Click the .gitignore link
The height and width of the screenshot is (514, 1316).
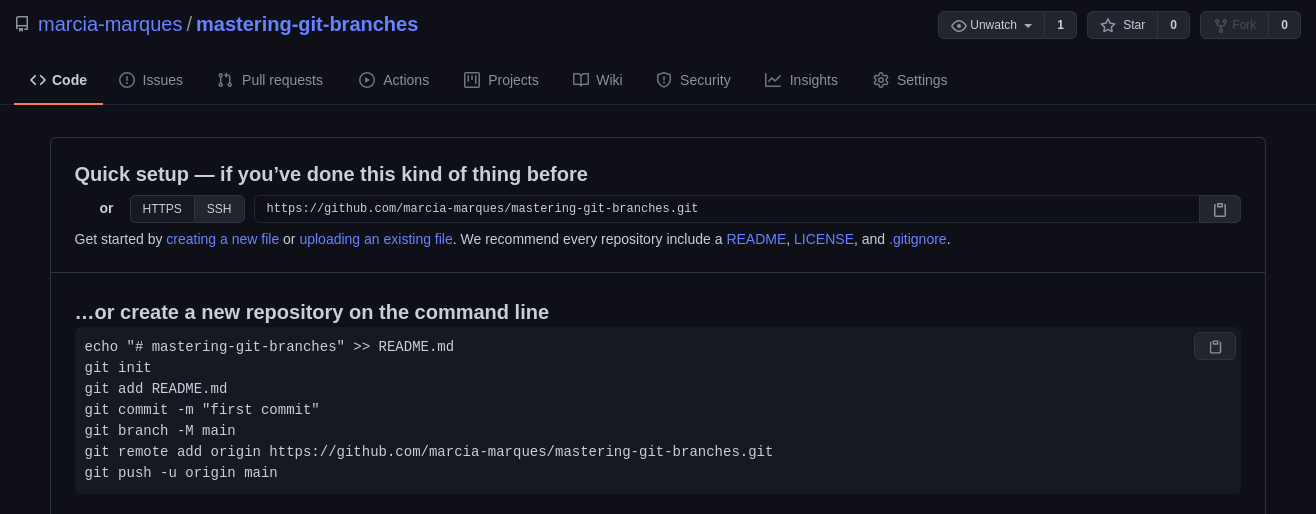[918, 239]
